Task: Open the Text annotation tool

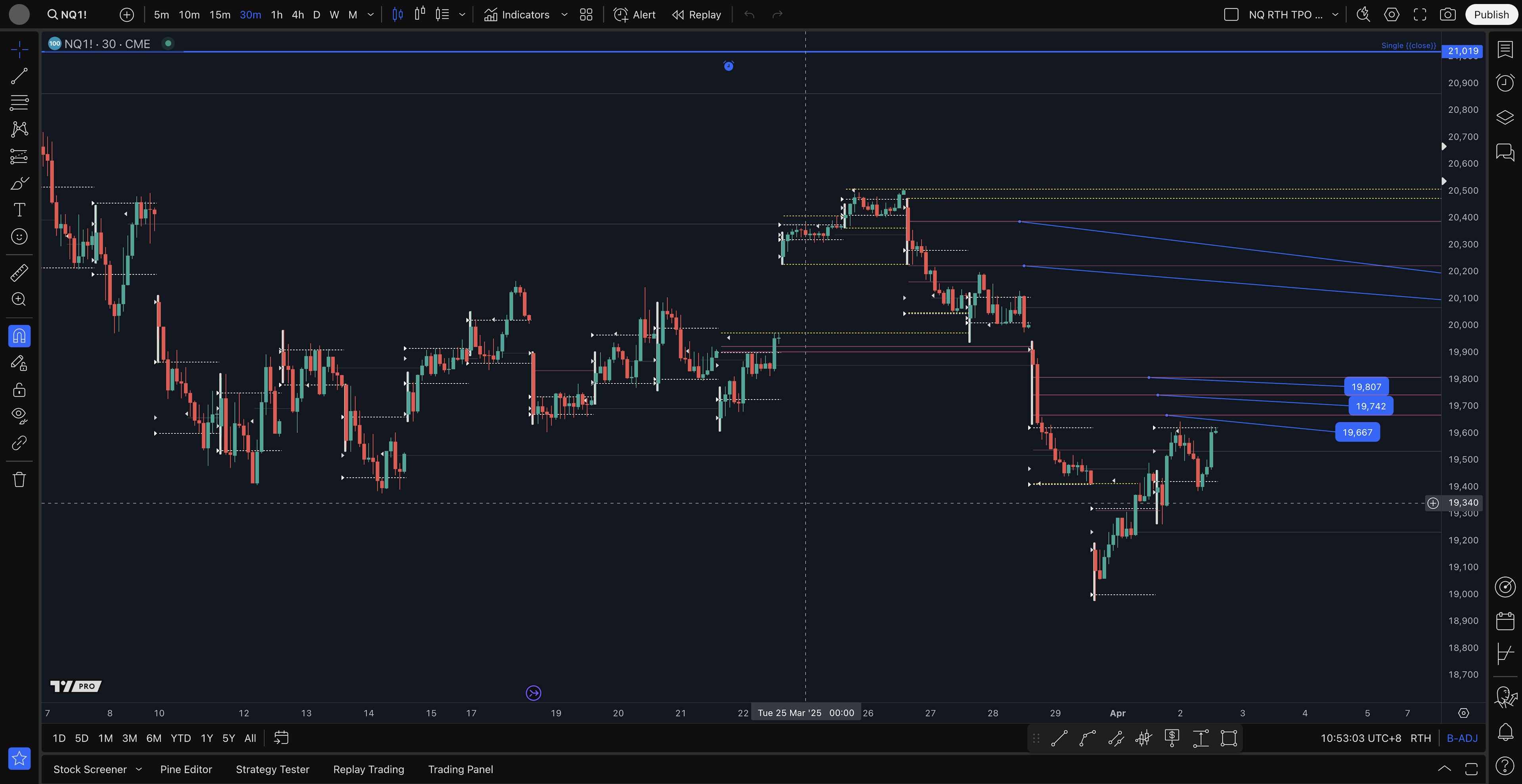Action: (x=19, y=210)
